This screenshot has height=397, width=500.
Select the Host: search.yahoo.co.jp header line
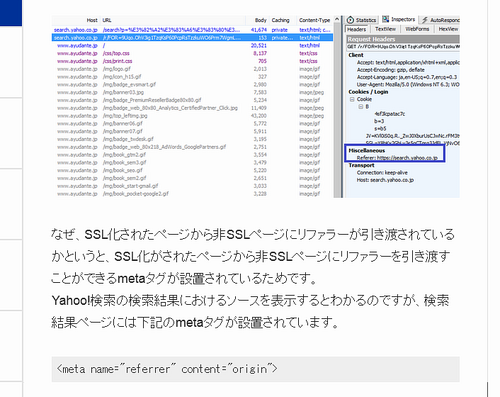[x=385, y=180]
